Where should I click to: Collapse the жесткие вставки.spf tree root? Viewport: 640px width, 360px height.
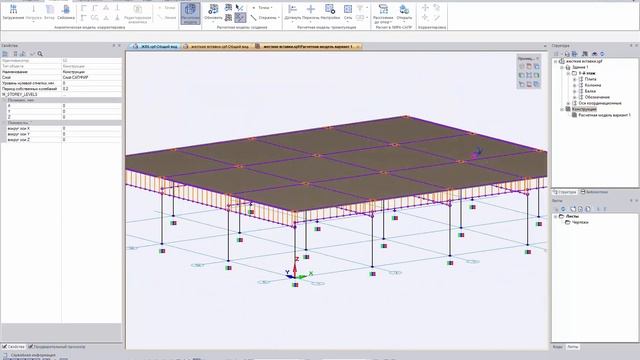[555, 61]
